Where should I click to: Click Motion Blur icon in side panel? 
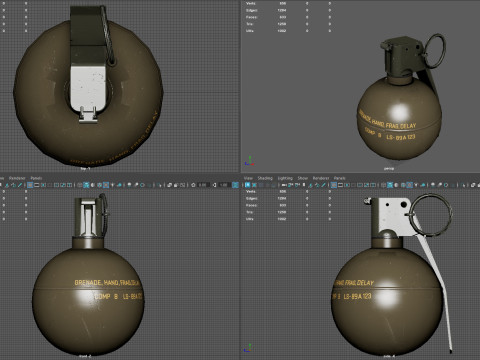(439, 185)
